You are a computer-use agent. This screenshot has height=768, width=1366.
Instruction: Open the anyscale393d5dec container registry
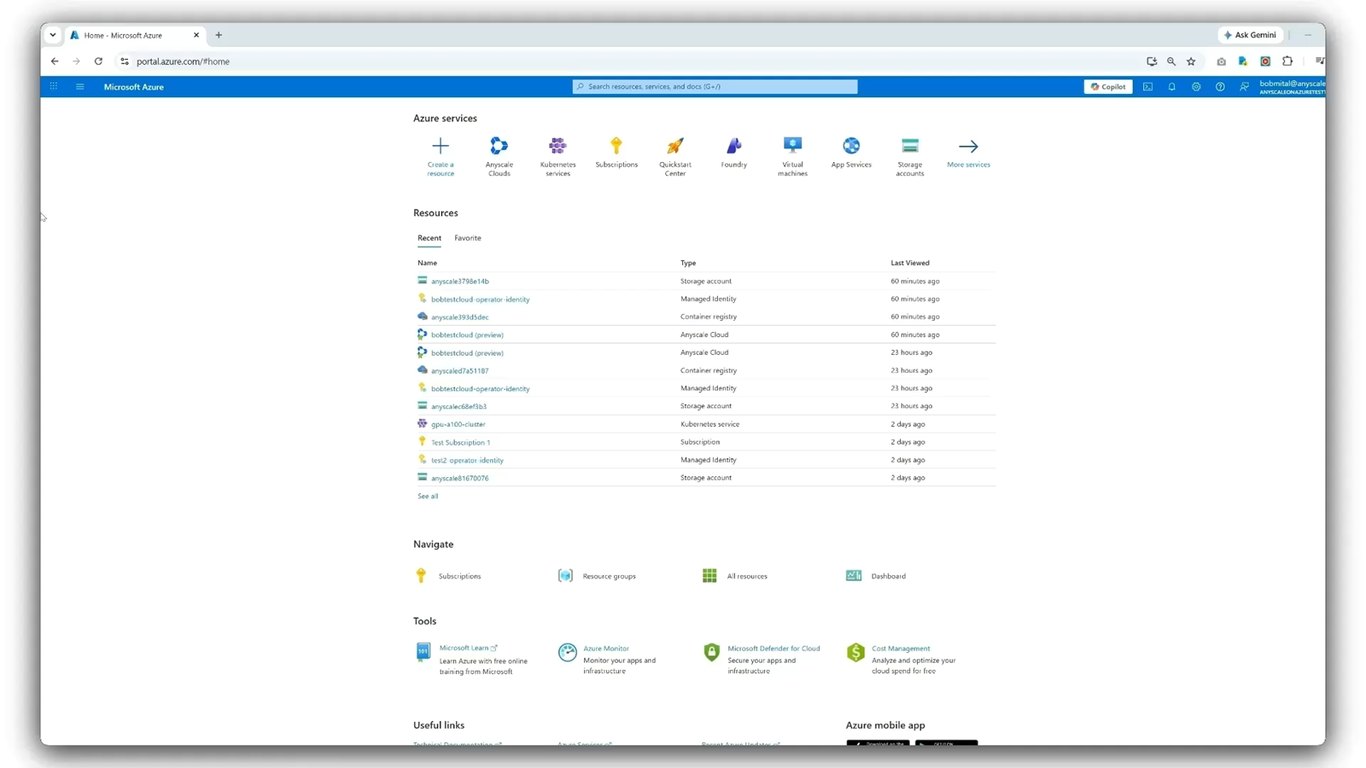(460, 317)
